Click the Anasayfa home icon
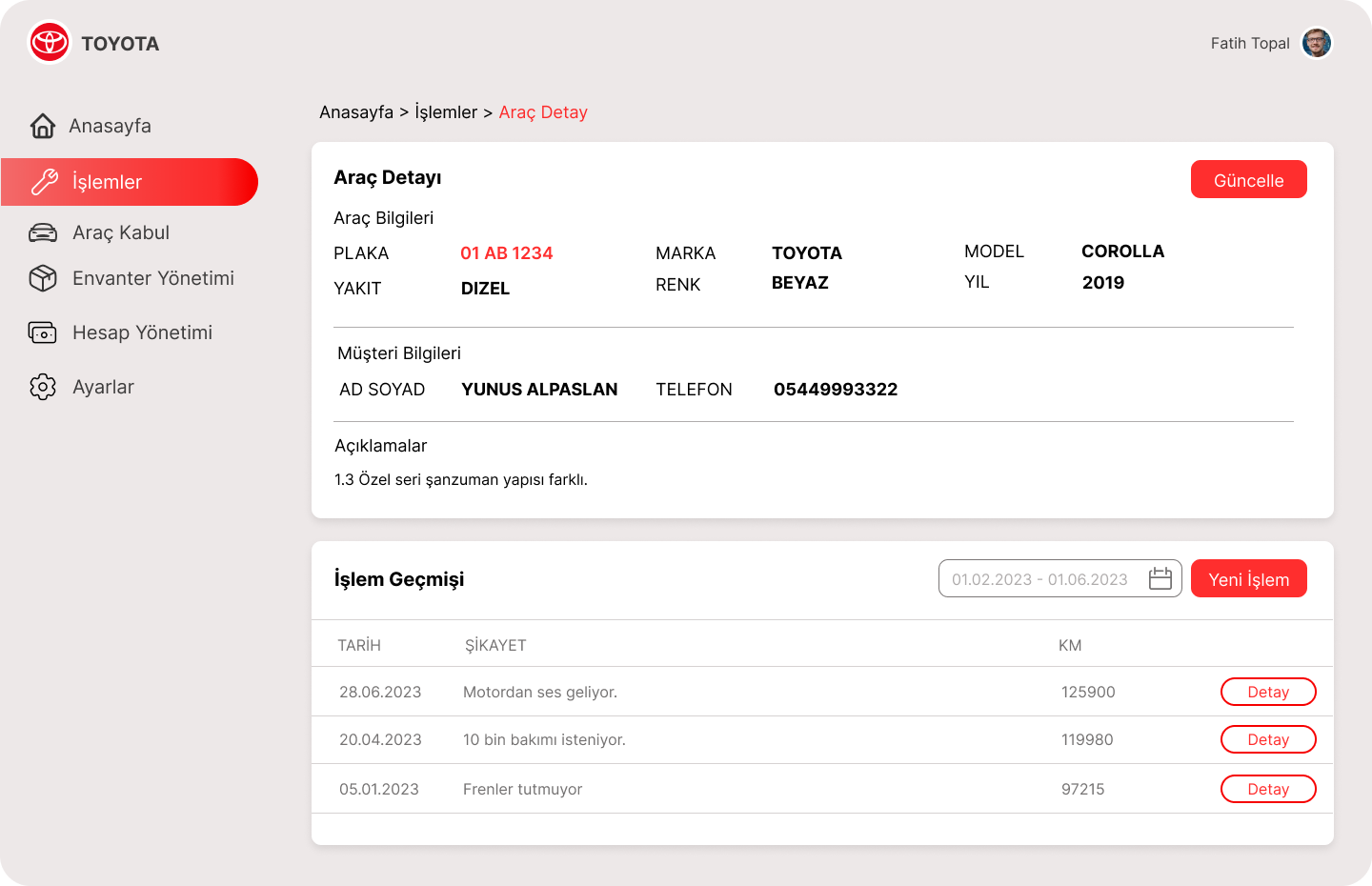 tap(43, 126)
